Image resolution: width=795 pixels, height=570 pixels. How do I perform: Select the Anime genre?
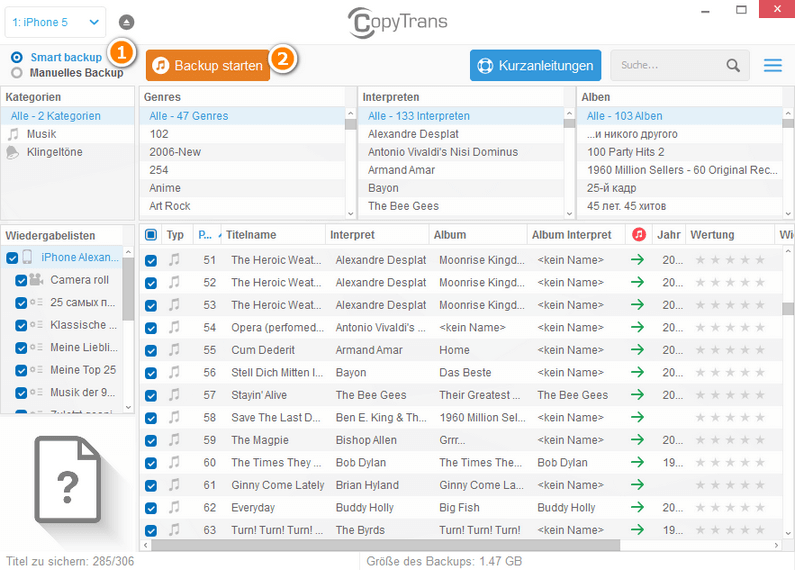coord(242,188)
